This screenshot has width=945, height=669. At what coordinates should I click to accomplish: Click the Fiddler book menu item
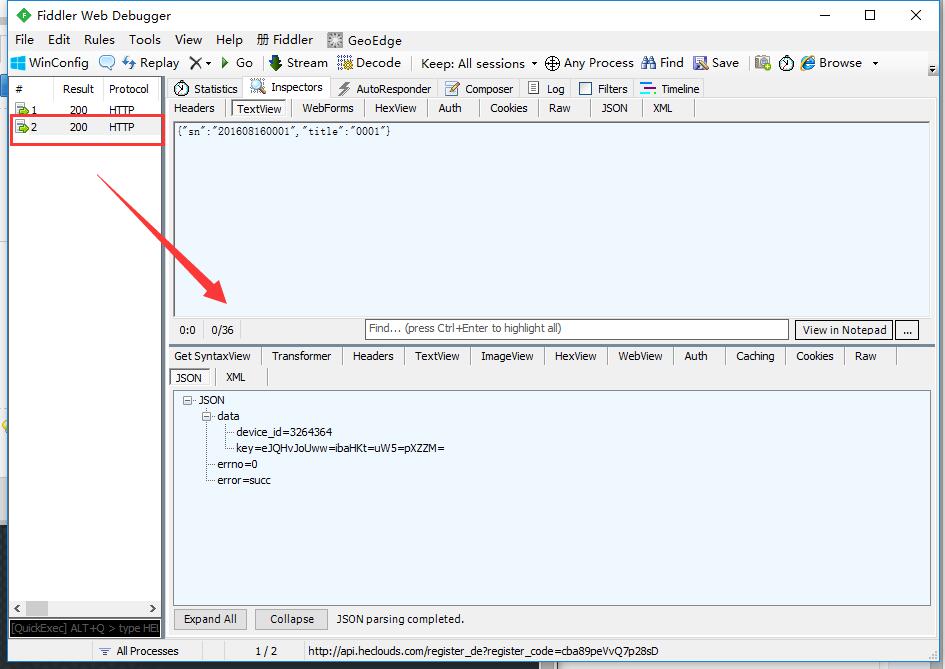pyautogui.click(x=284, y=40)
